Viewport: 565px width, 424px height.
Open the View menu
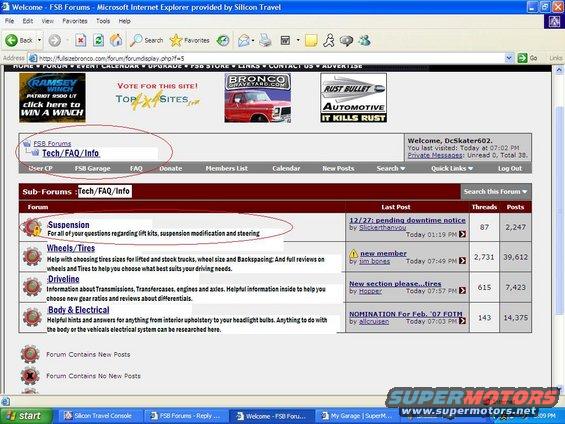(x=47, y=21)
